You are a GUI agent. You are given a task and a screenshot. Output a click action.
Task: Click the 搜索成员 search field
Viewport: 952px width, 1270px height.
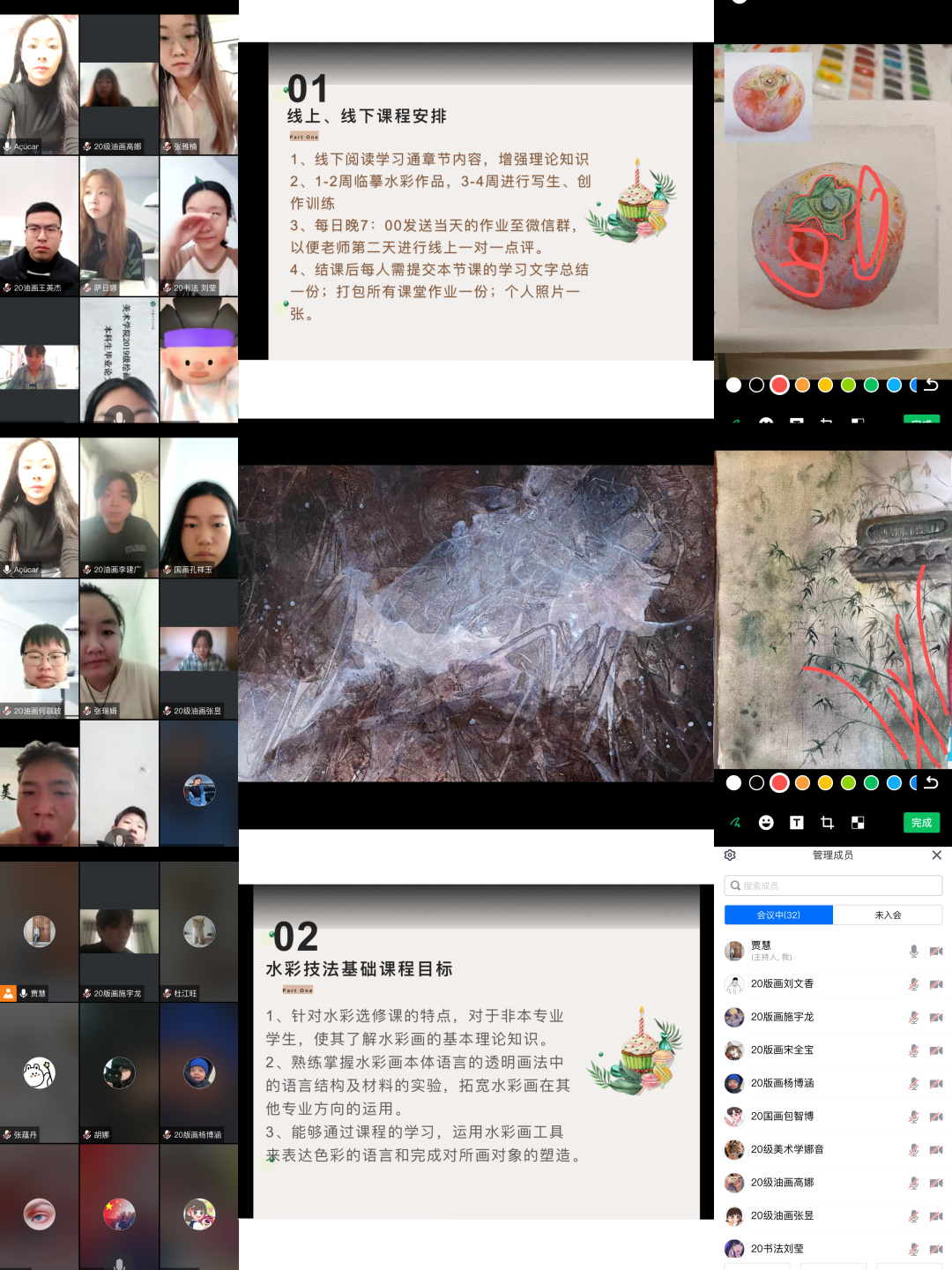point(833,885)
